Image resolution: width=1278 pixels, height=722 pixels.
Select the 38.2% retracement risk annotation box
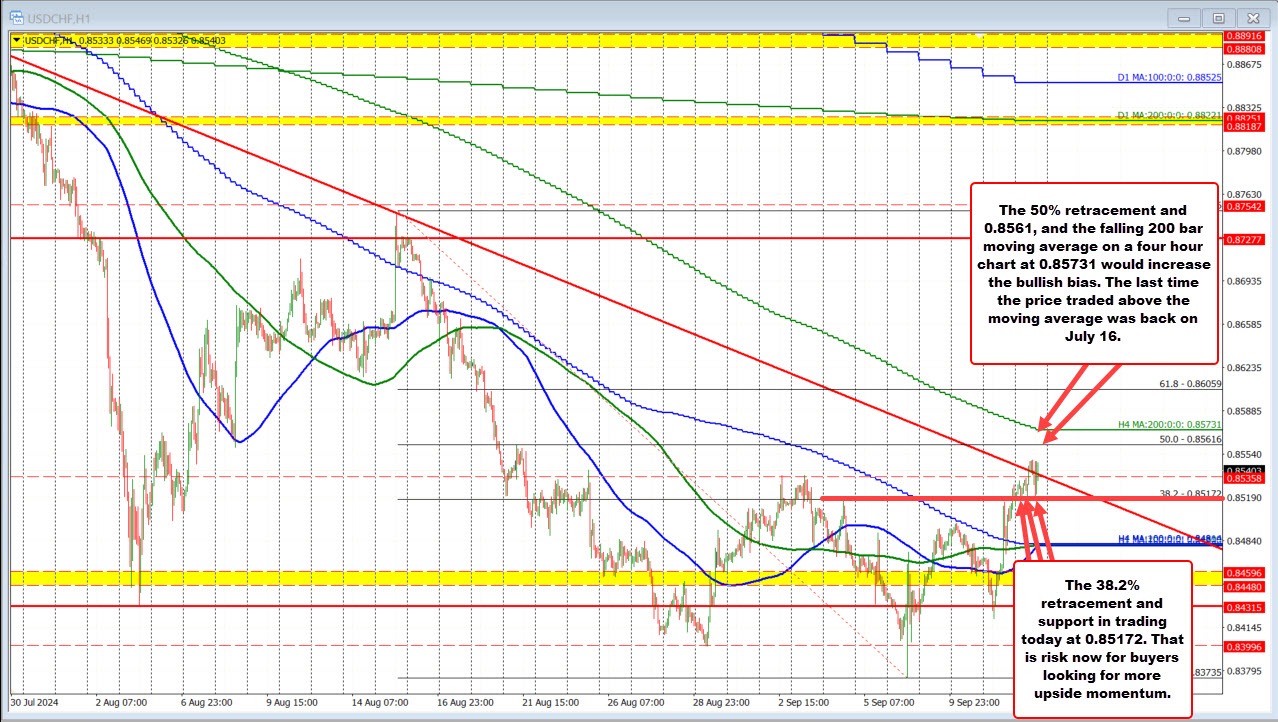1101,639
